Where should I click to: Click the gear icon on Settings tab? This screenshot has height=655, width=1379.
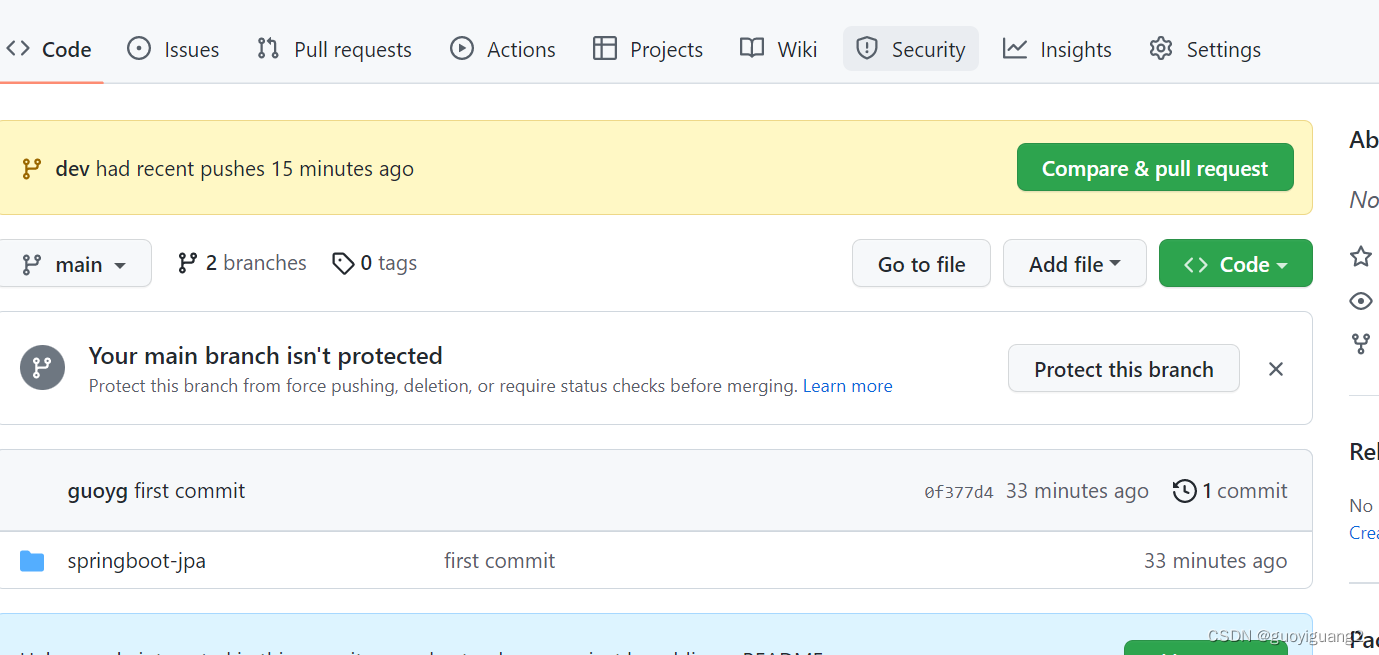(x=1160, y=48)
